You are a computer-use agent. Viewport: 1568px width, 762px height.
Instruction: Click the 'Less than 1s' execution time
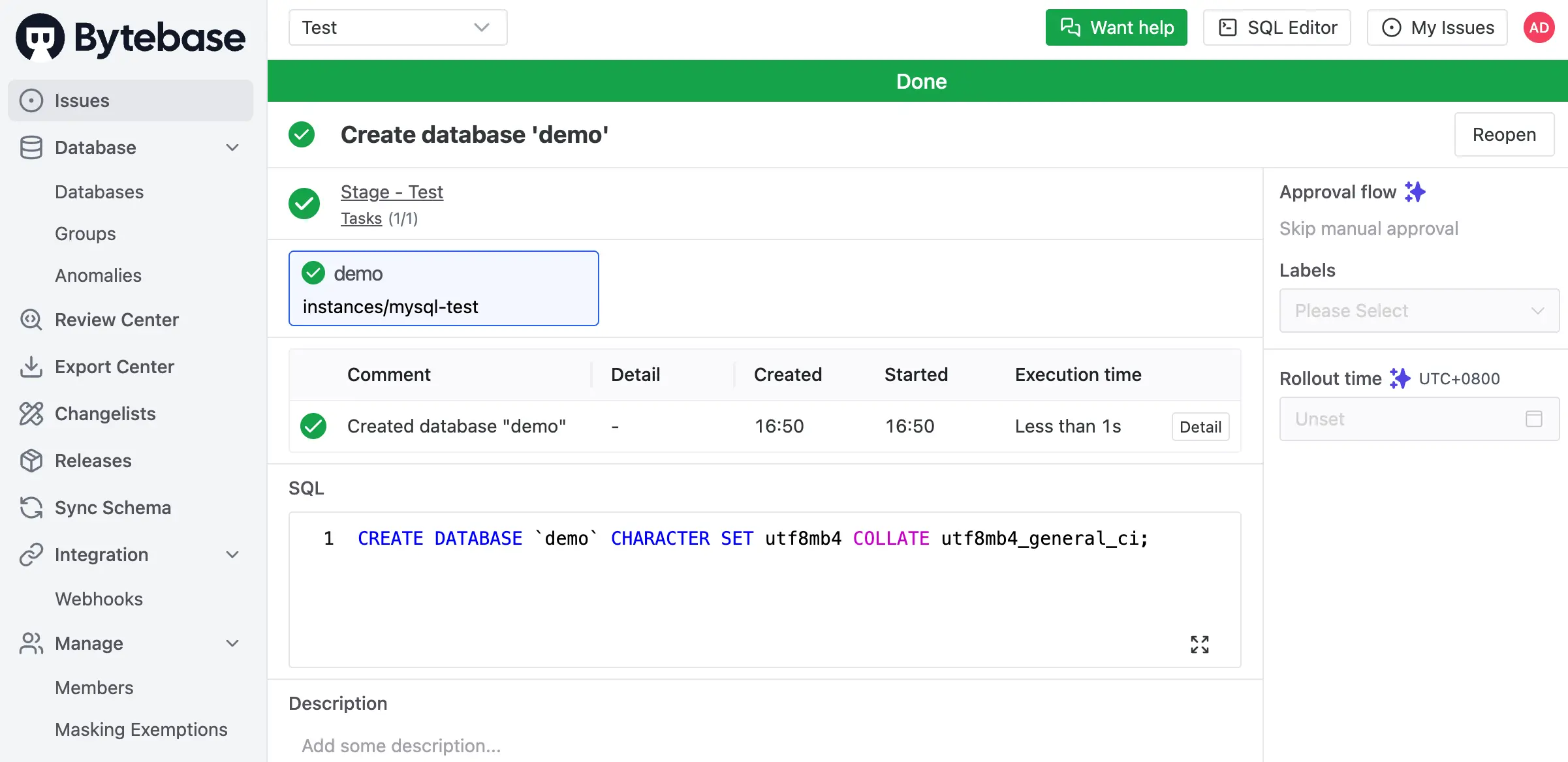1068,426
